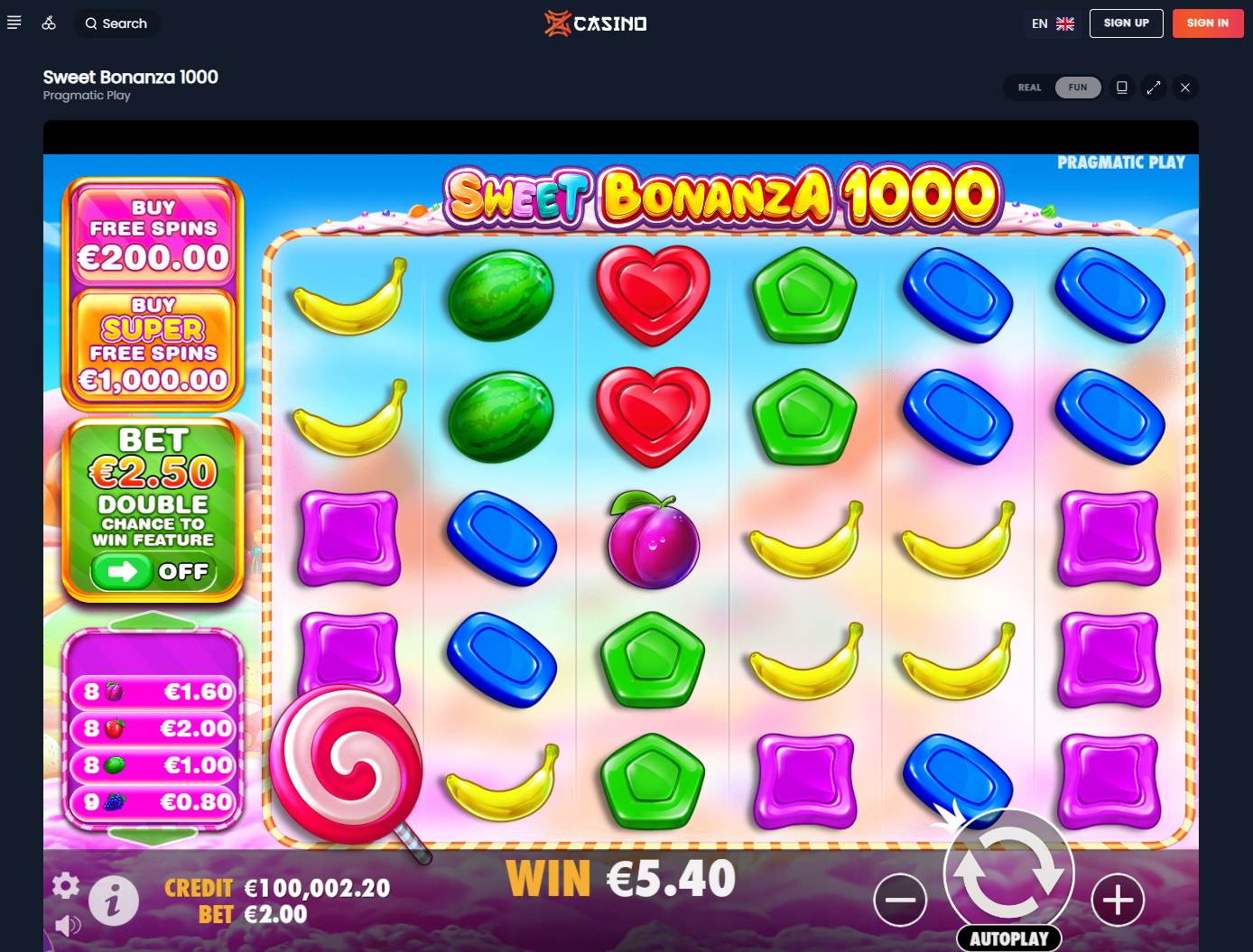
Task: Open the EN language dropdown
Action: coord(1053,23)
